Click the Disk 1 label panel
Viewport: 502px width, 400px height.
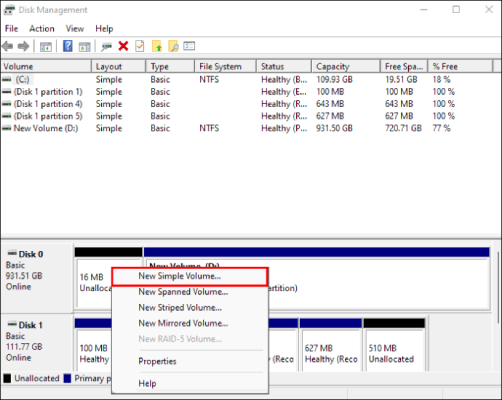click(x=37, y=343)
